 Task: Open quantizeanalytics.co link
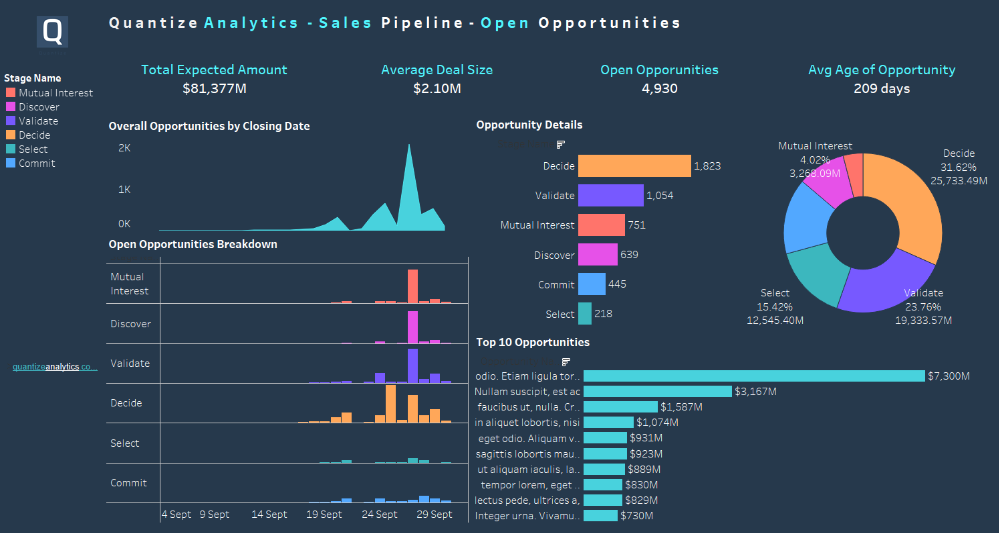coord(54,367)
